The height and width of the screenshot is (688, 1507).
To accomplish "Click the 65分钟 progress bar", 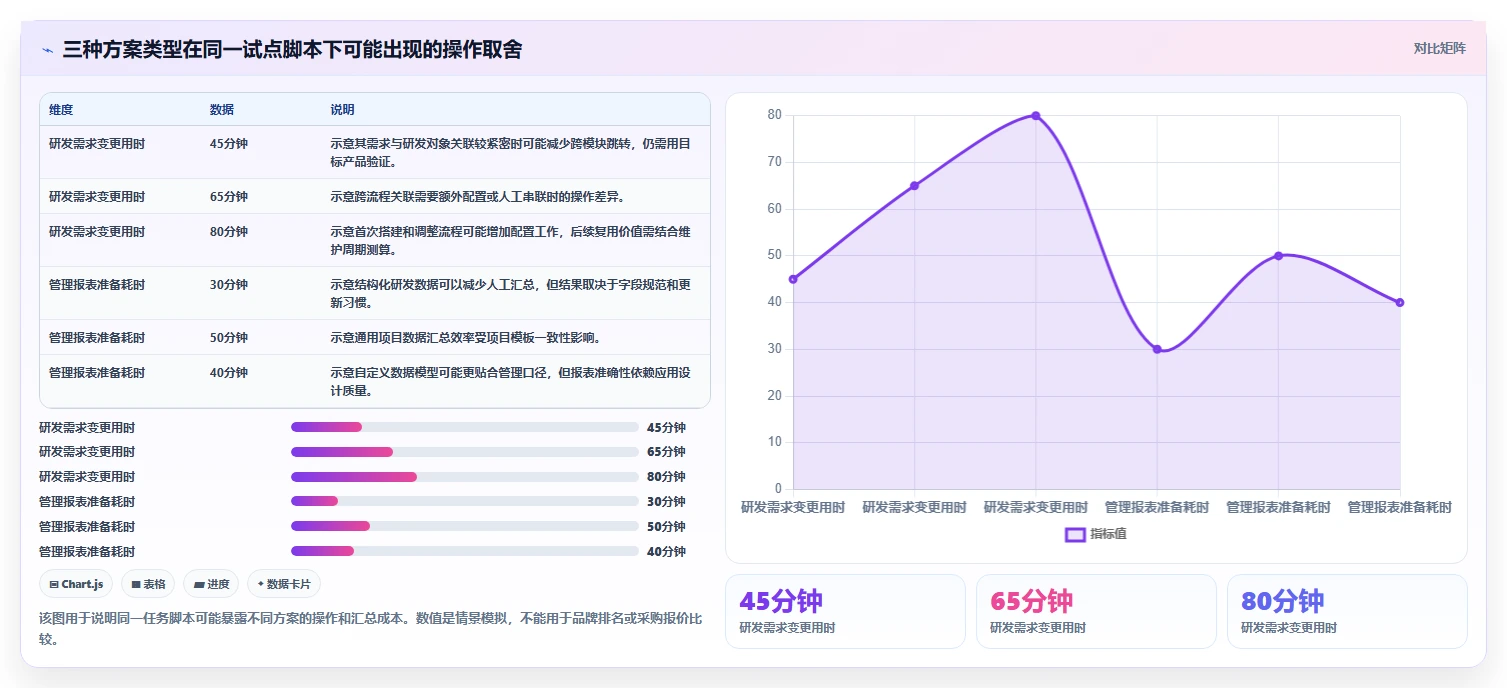I will coord(464,452).
